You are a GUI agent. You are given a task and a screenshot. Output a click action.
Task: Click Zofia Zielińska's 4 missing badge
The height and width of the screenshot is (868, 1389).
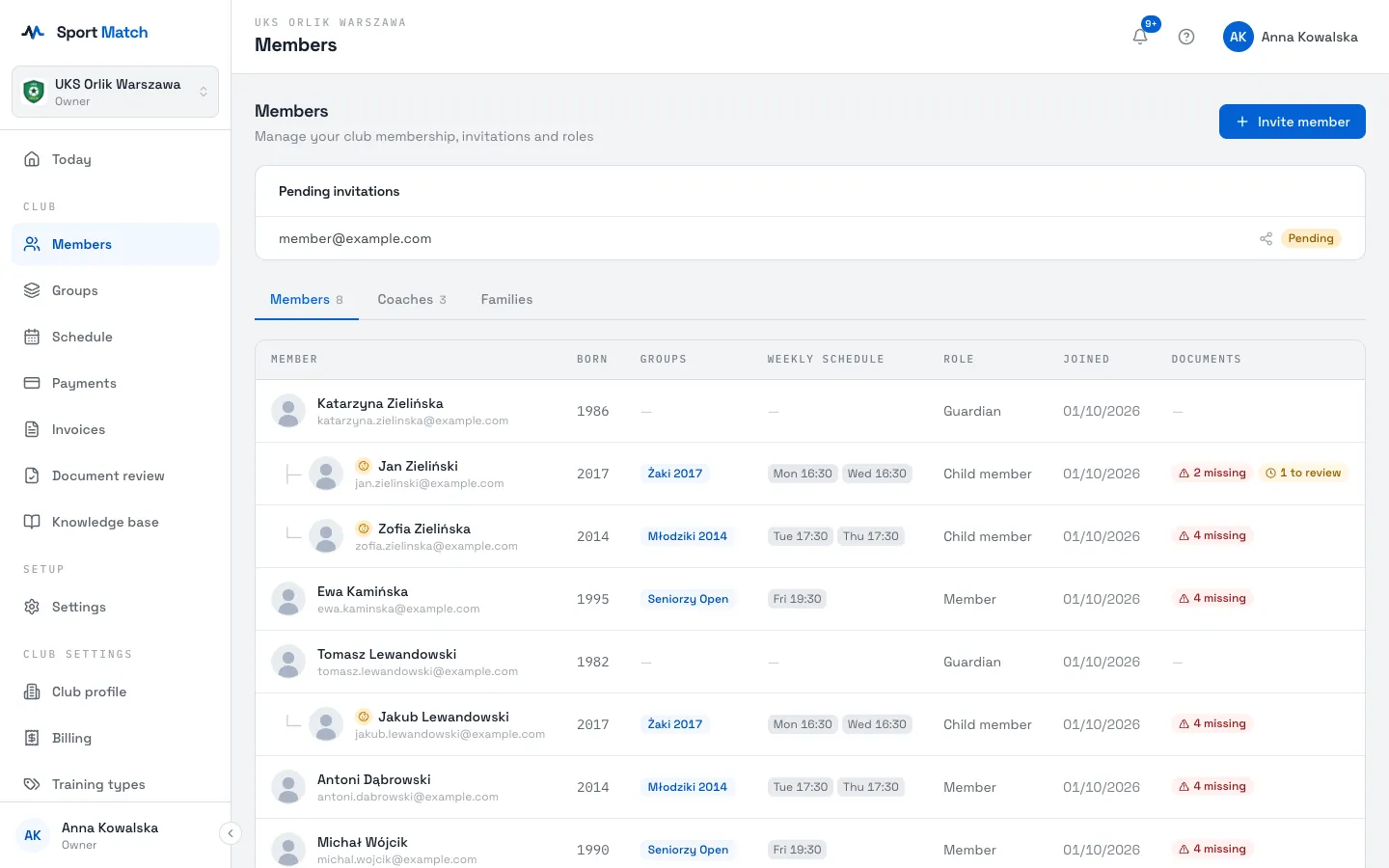[1212, 535]
